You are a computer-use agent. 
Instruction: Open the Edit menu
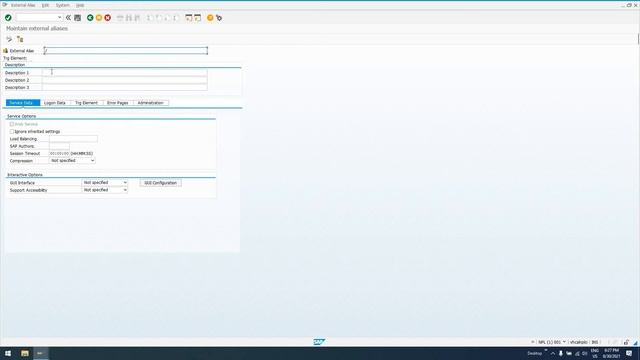click(45, 5)
